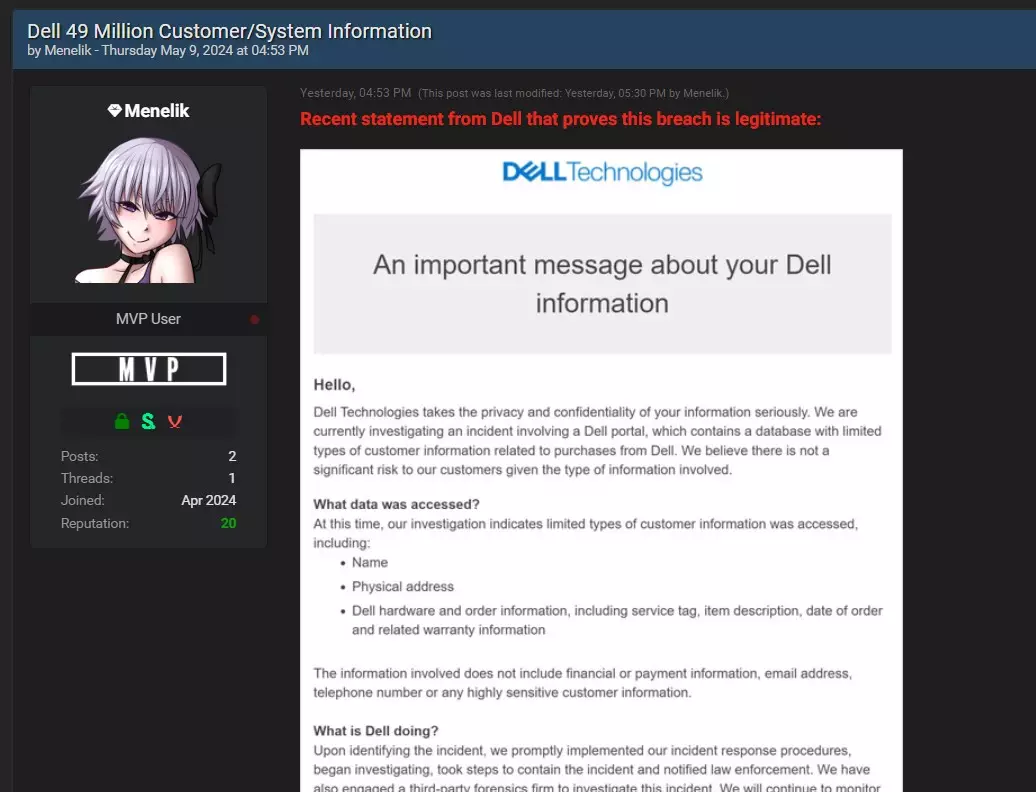Click the red offline status dot

(254, 320)
